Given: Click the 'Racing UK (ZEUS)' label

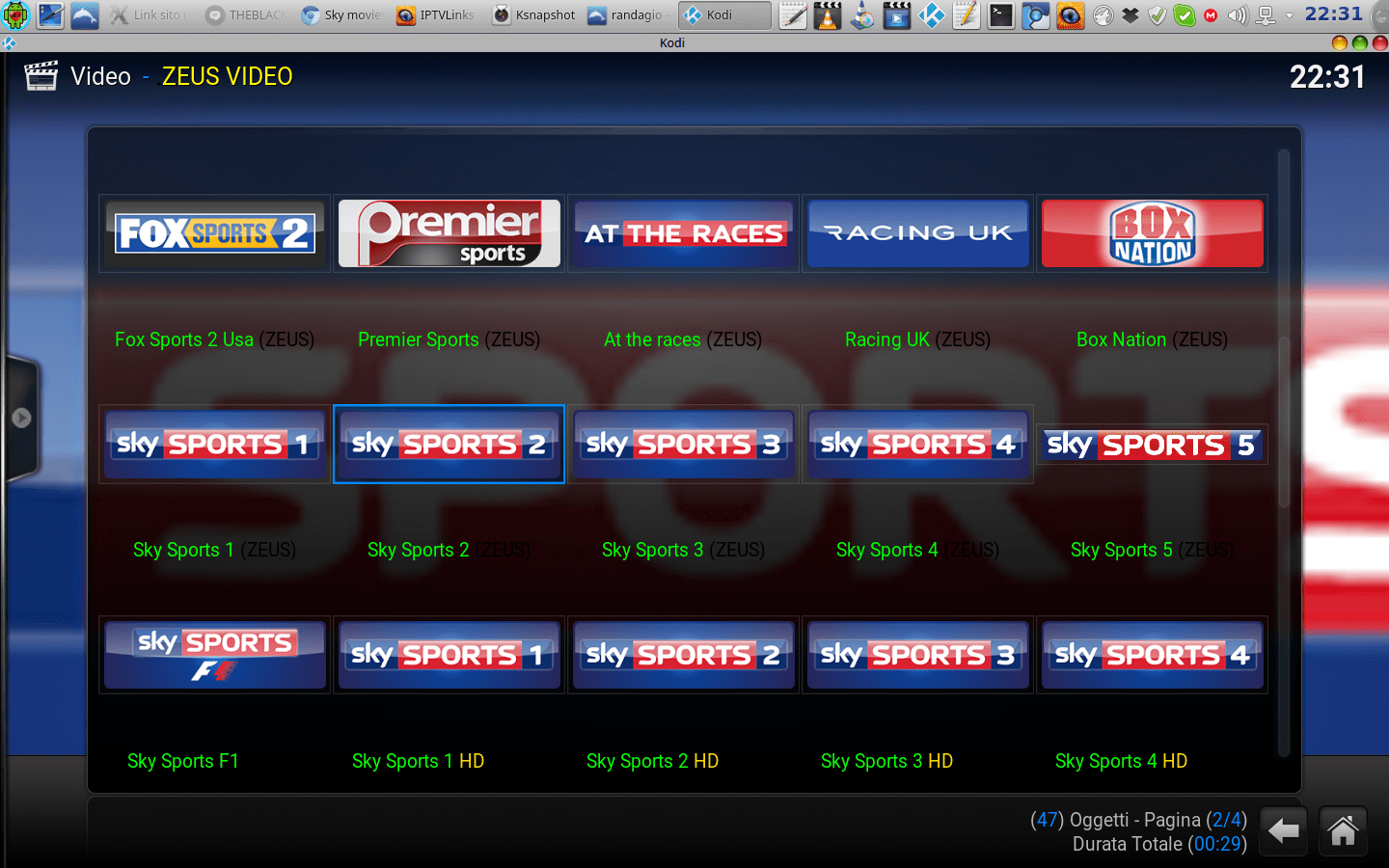Looking at the screenshot, I should (917, 339).
